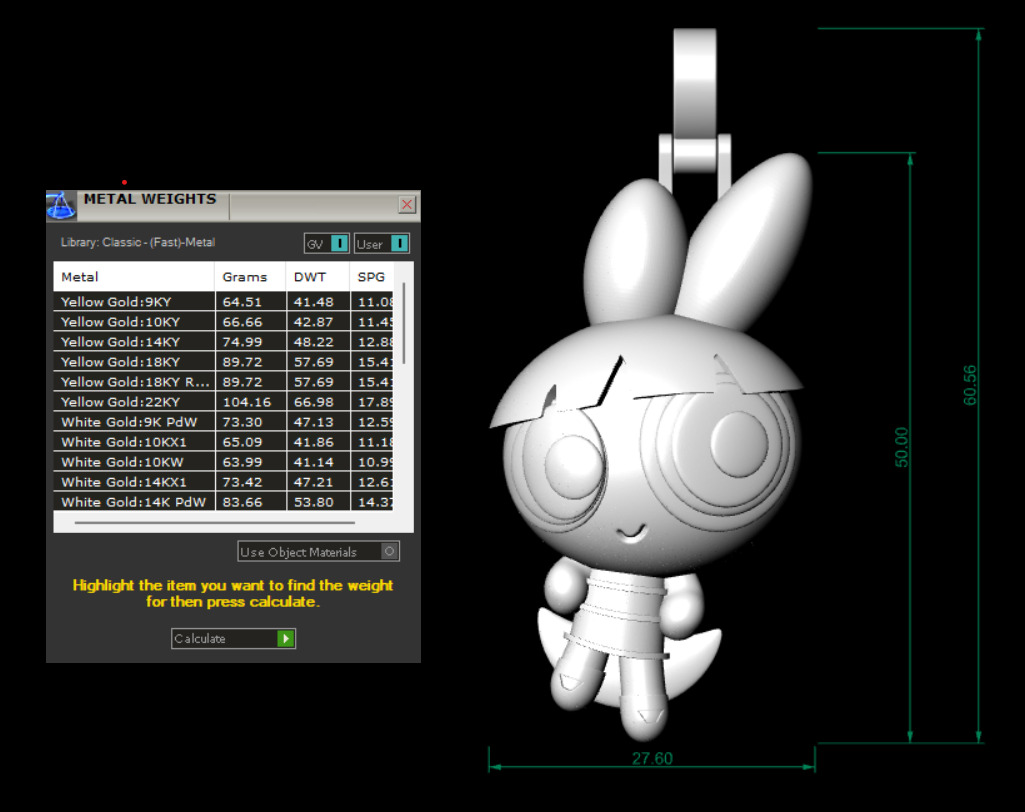Viewport: 1025px width, 812px height.
Task: Sort by the Grams column header
Action: pos(250,277)
